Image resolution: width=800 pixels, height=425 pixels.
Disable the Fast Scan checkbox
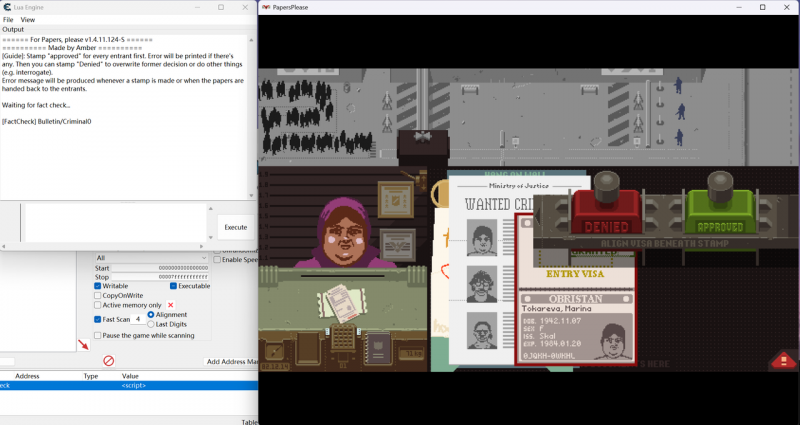pos(97,319)
